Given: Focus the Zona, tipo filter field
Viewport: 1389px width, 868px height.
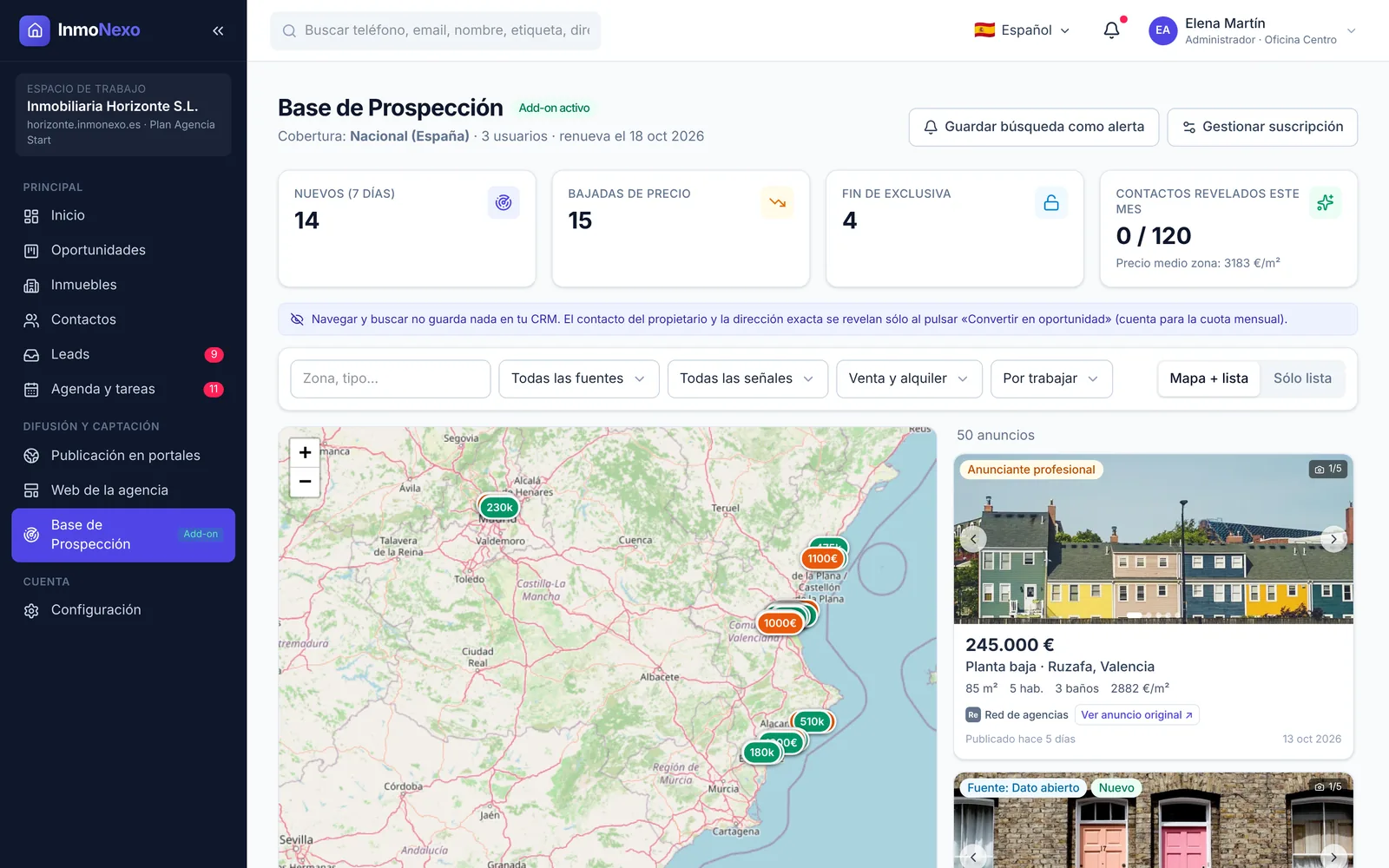Looking at the screenshot, I should 391,378.
